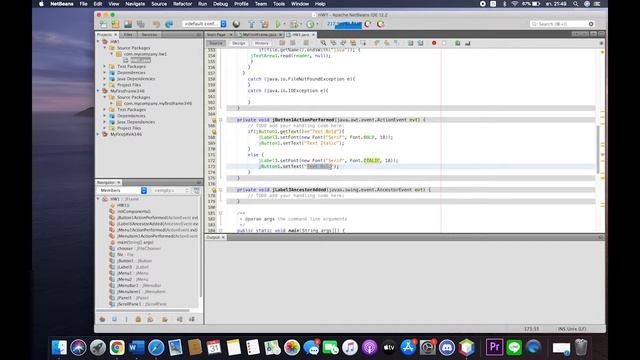The image size is (640, 360).
Task: Click the Debug Project toolbar icon
Action: pos(293,24)
